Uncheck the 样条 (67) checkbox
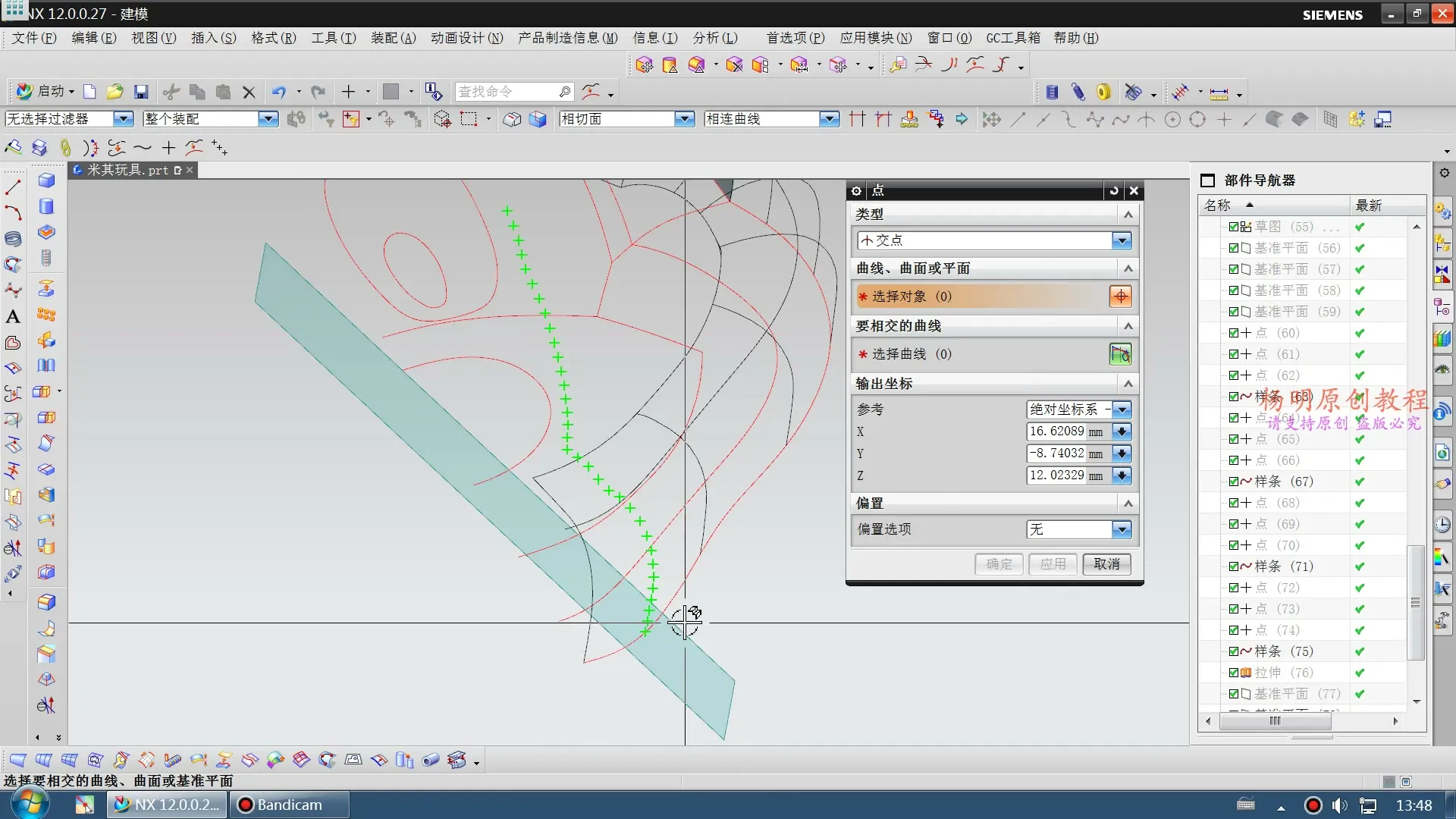 pos(1234,482)
